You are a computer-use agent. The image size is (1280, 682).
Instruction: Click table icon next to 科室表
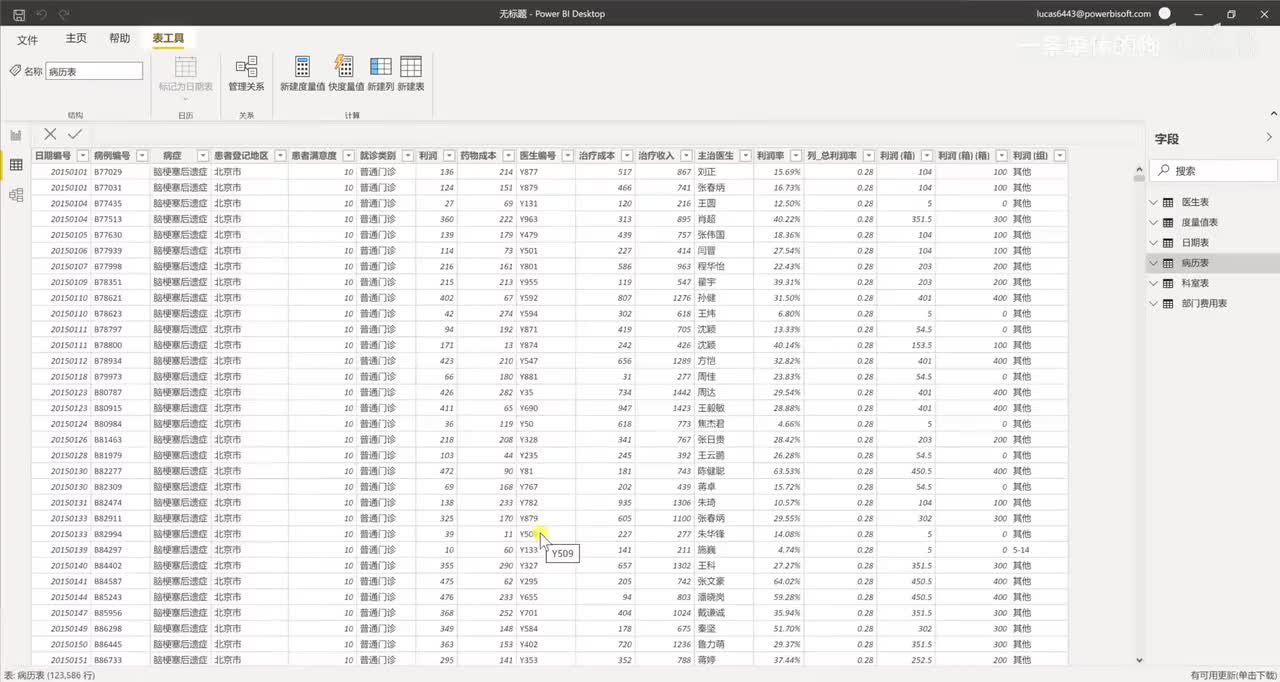point(1167,283)
